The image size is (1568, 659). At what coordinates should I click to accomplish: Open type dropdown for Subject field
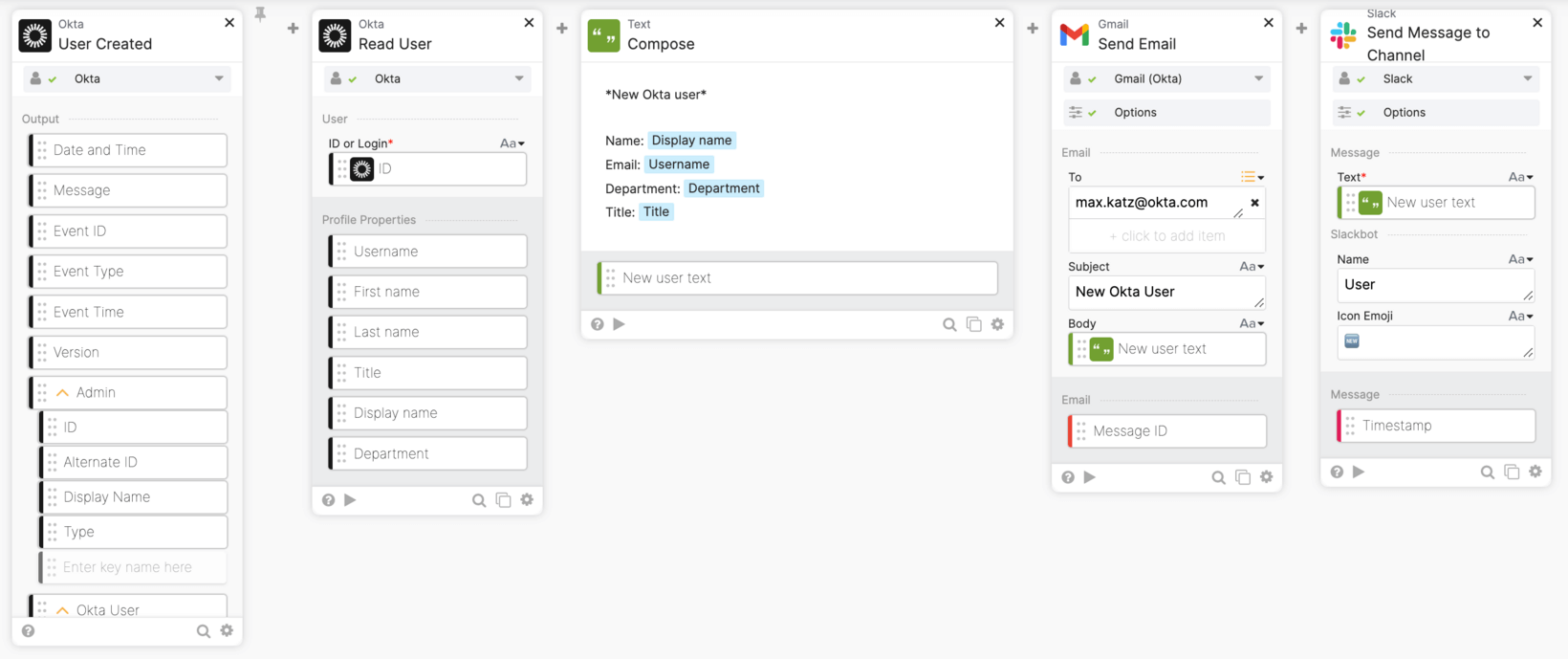[x=1252, y=267]
